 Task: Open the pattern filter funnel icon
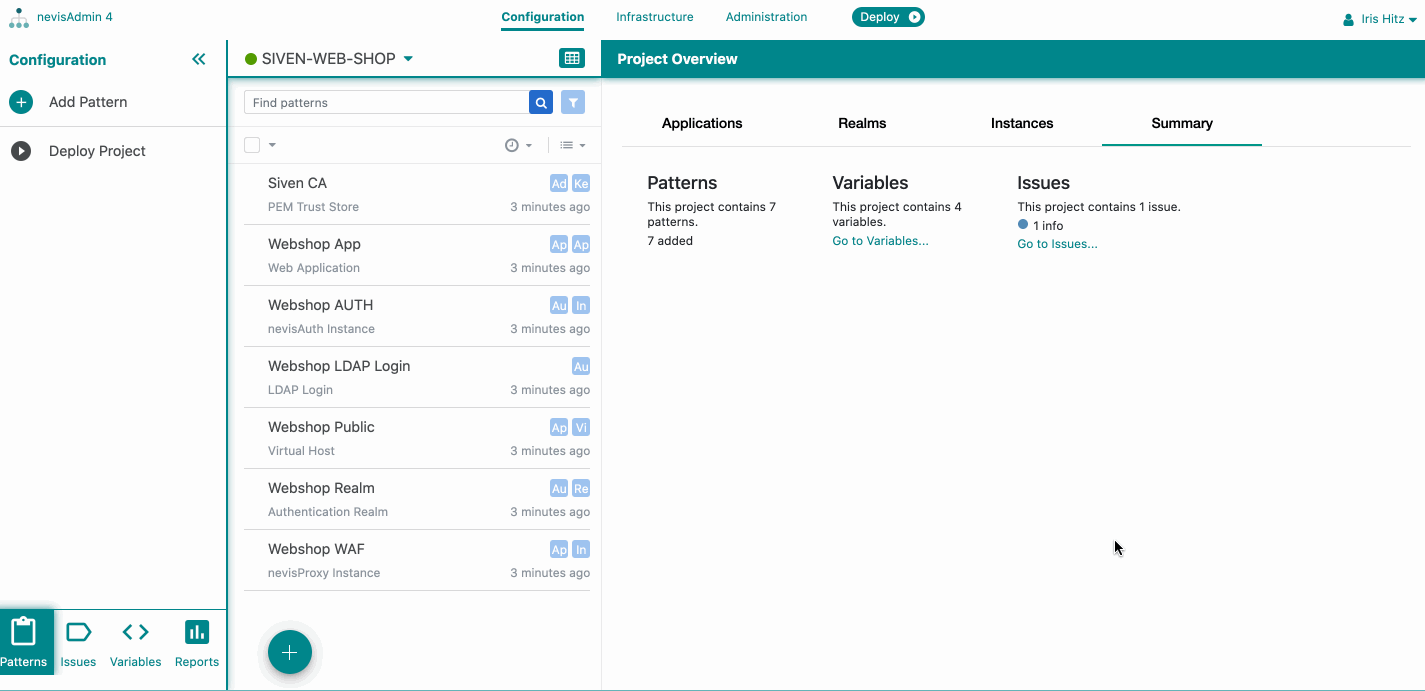click(573, 102)
